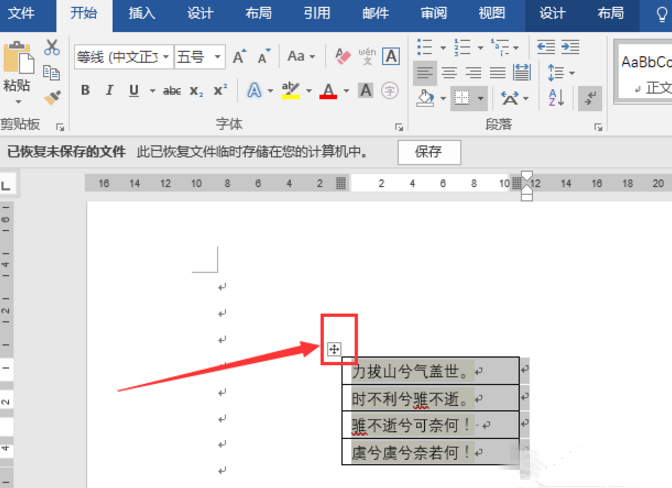This screenshot has height=488, width=672.
Task: Click the table move handle
Action: [334, 349]
